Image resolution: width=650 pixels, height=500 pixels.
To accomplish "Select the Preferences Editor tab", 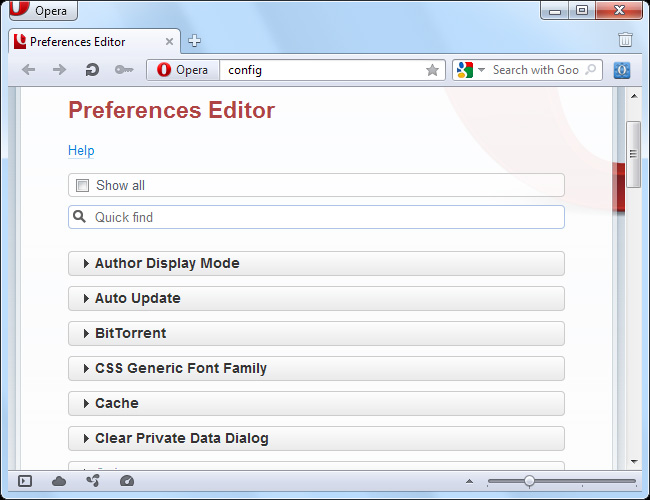I will (x=78, y=42).
